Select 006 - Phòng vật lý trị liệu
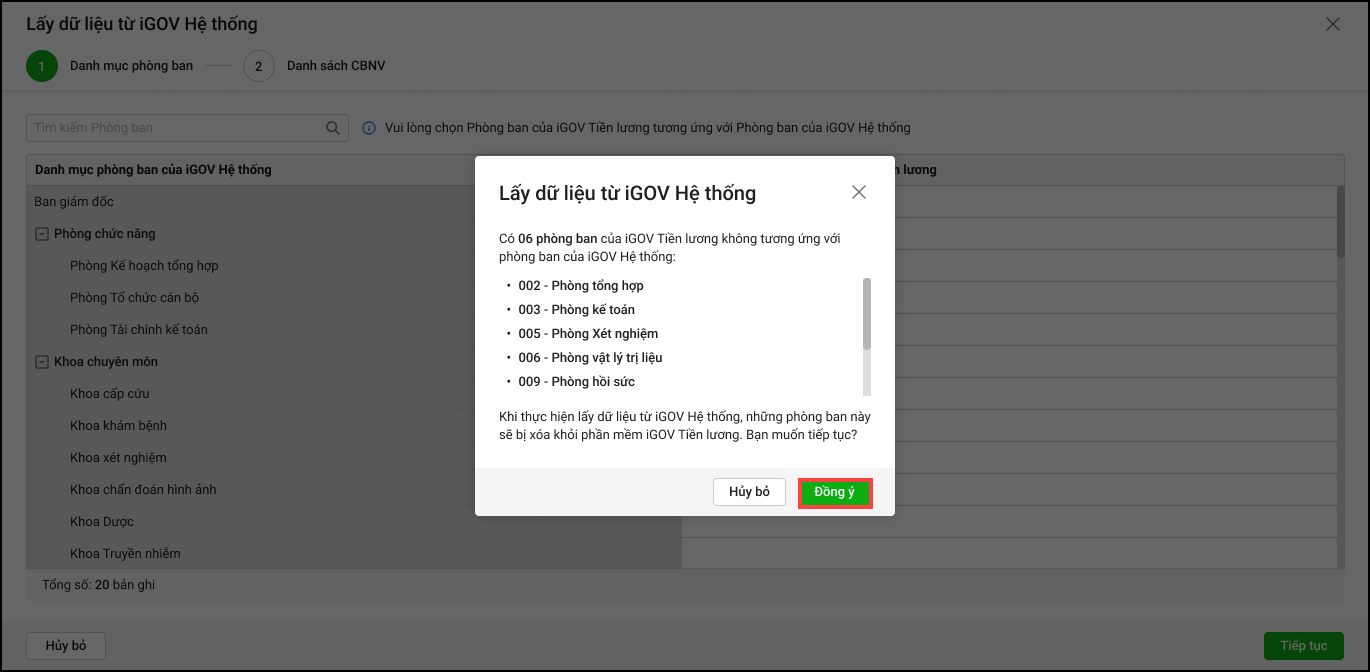 point(590,358)
